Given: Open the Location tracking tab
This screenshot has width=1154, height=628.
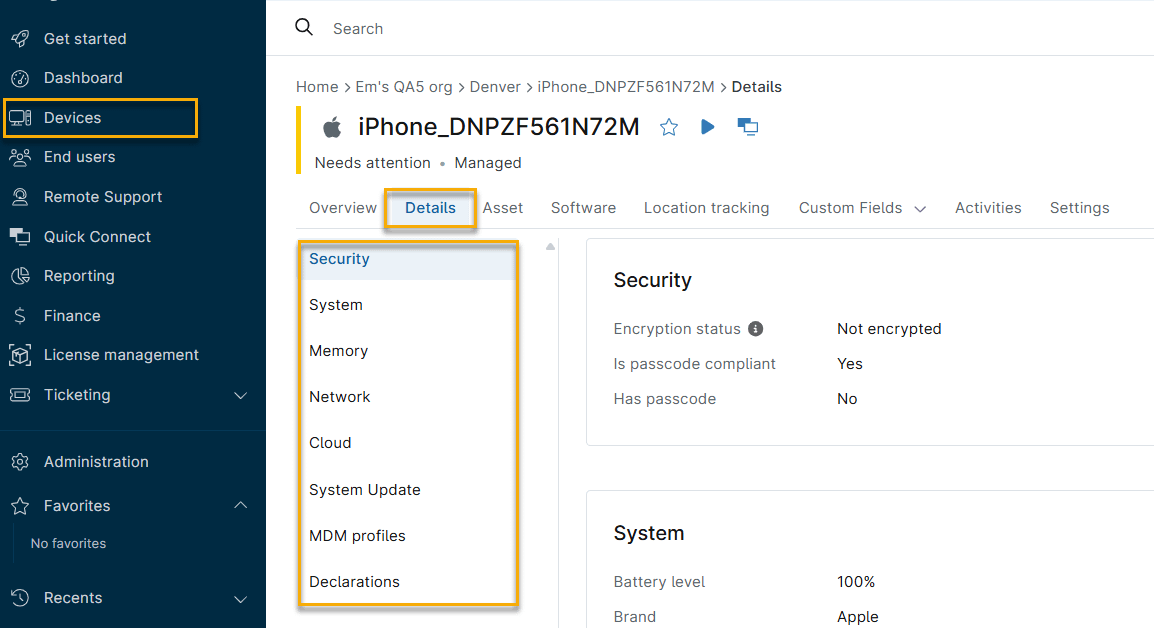Looking at the screenshot, I should (x=706, y=208).
